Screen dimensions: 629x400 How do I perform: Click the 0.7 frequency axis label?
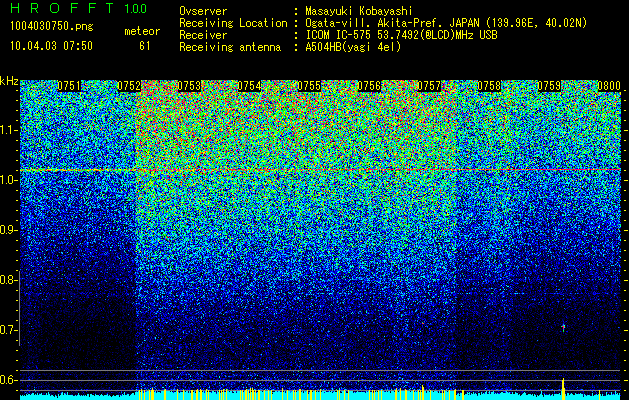[x=8, y=330]
